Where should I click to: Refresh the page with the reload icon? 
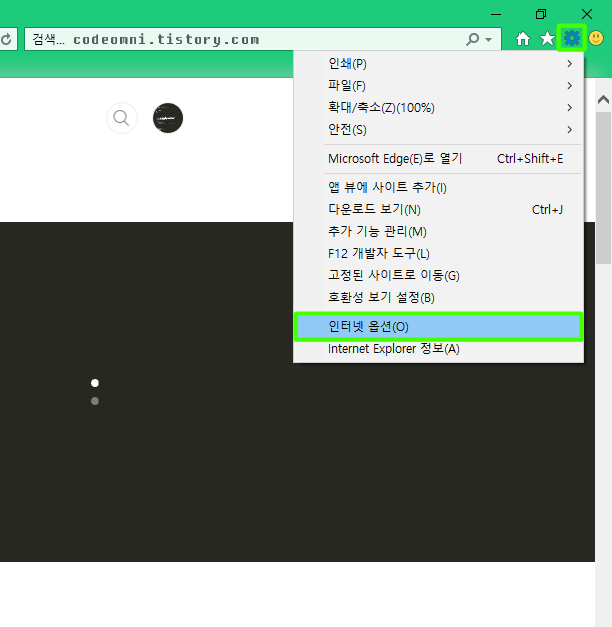(x=6, y=39)
